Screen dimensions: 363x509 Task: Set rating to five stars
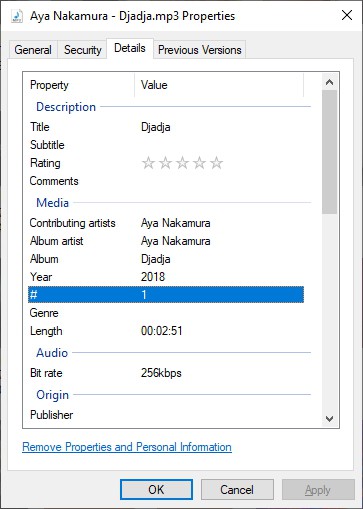[x=216, y=163]
